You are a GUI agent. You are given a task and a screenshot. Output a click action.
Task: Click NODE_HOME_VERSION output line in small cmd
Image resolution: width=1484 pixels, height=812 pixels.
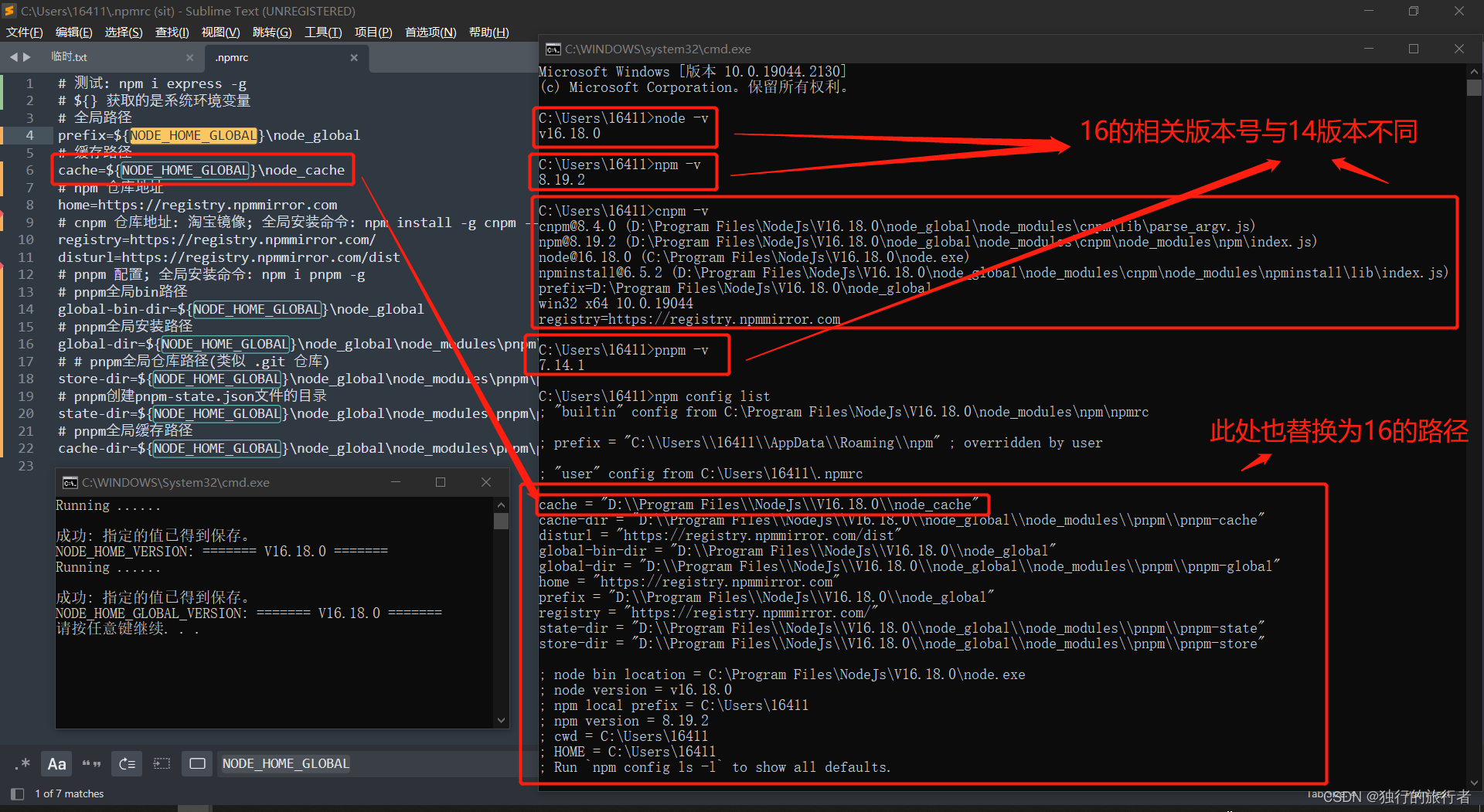222,552
